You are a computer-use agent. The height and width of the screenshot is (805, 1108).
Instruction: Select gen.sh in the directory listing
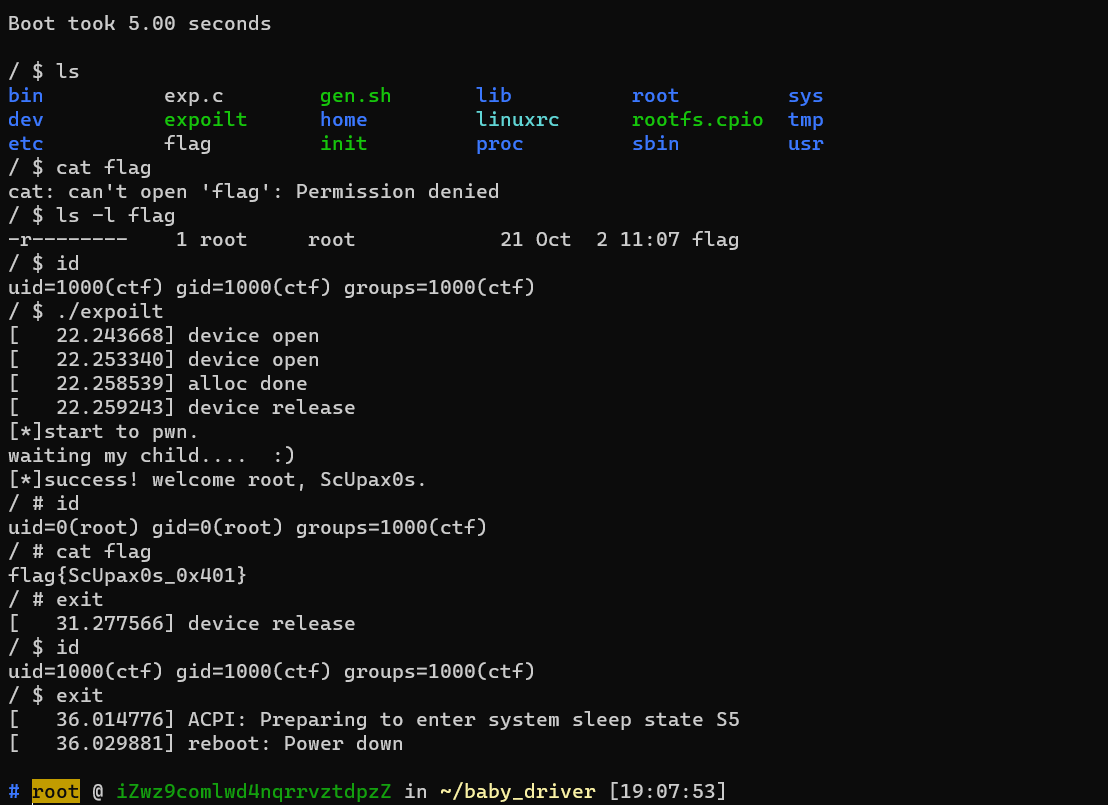pyautogui.click(x=355, y=96)
